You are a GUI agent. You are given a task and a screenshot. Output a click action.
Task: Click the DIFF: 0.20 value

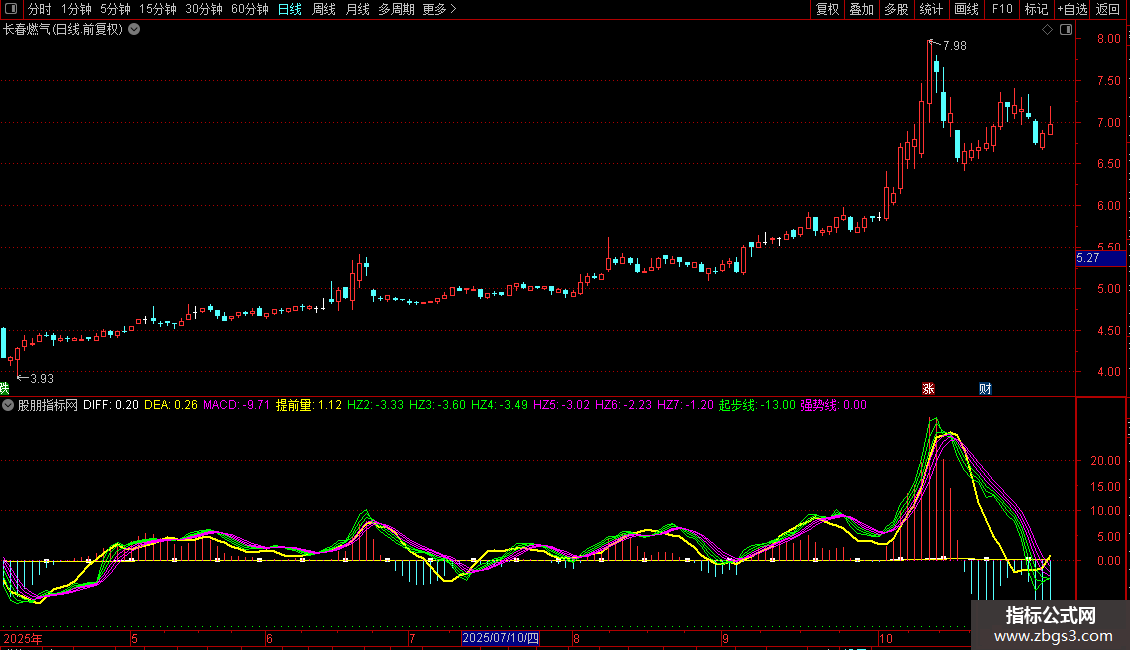[110, 405]
